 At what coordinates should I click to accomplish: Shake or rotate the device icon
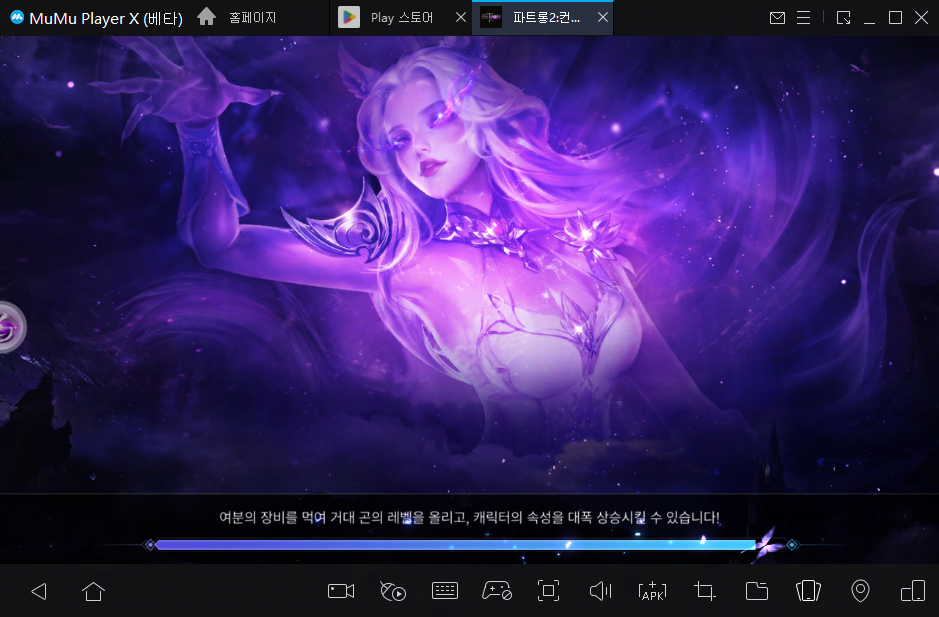pyautogui.click(x=808, y=591)
